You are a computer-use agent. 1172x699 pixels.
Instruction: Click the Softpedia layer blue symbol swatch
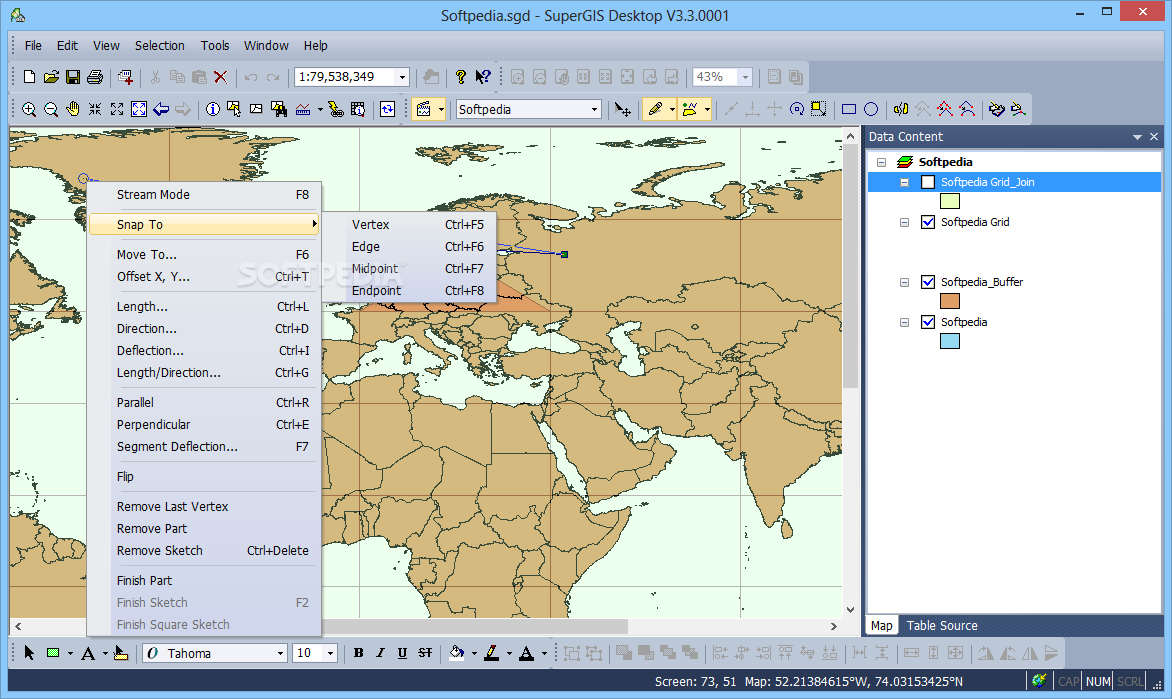coord(949,342)
